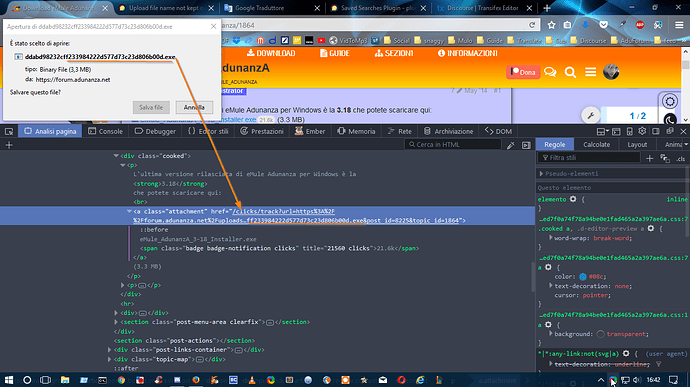Viewport: 690px width, 387px height.
Task: Open the dock position dropdown in devtools
Action: (602, 131)
